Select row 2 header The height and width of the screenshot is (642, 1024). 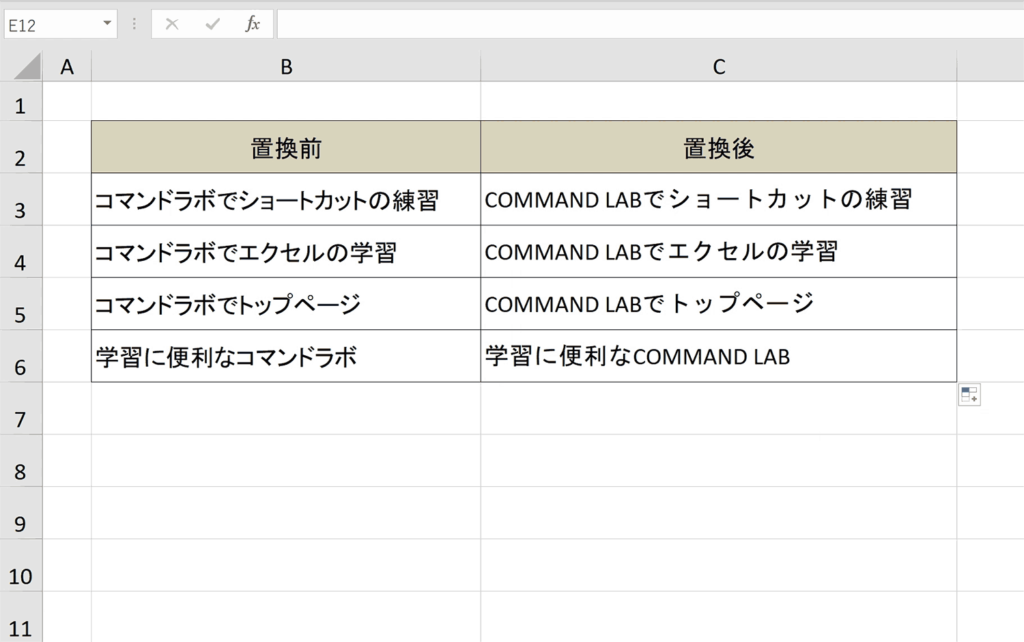tap(21, 147)
